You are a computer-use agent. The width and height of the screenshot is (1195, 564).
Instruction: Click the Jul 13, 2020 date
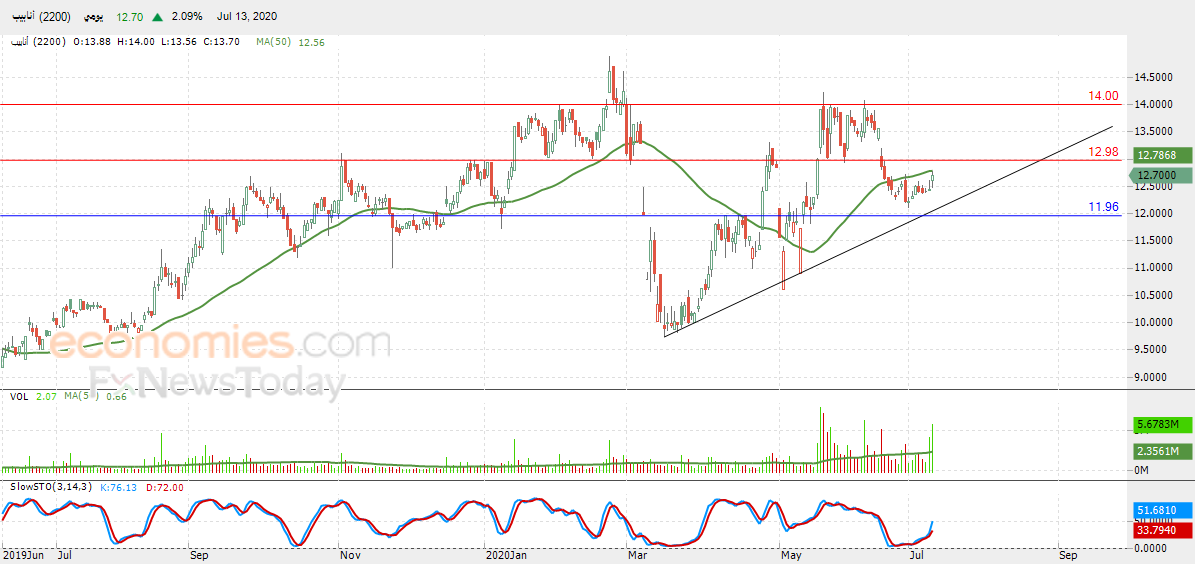tap(247, 16)
